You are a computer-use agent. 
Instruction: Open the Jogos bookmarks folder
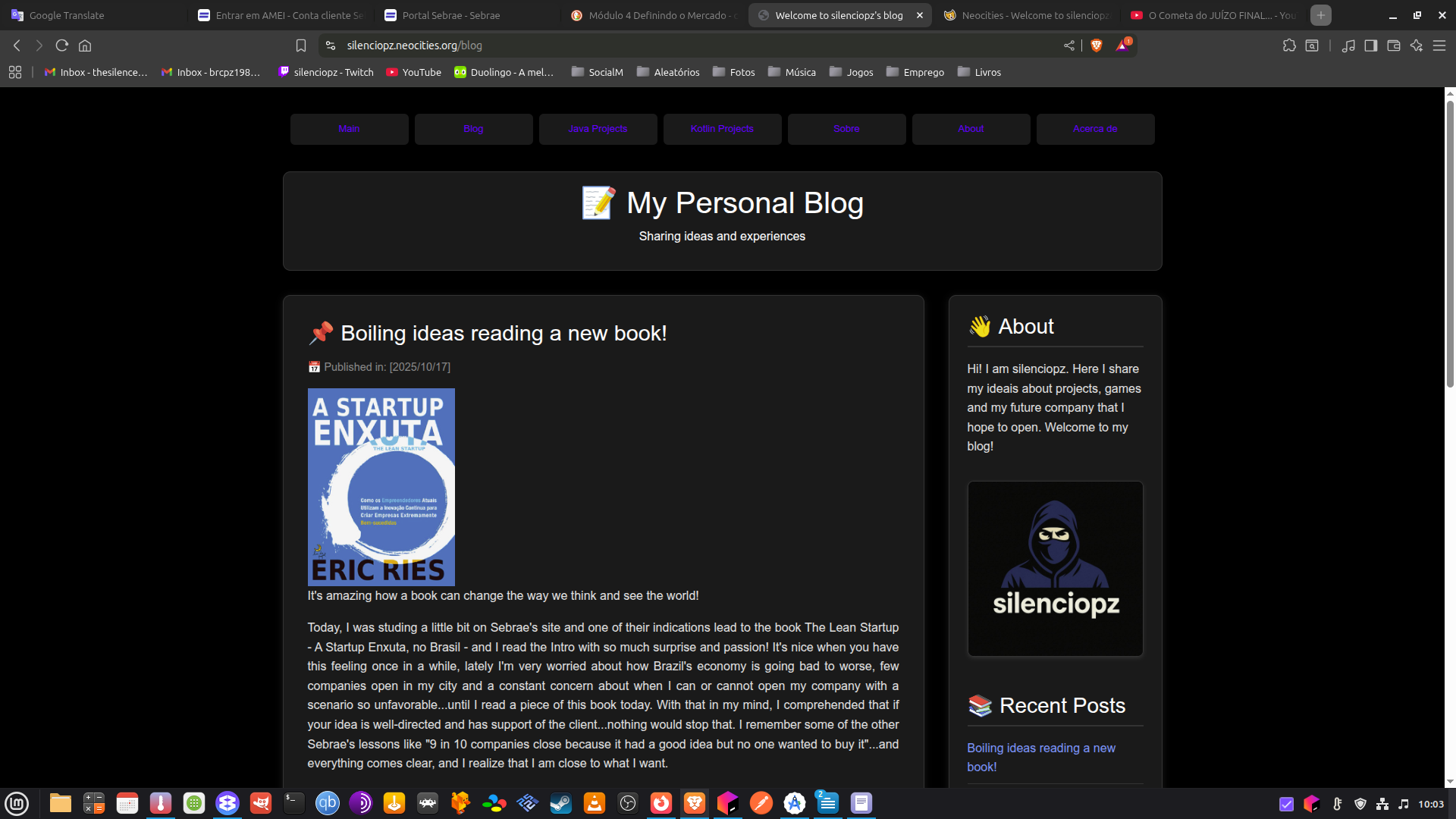point(851,72)
